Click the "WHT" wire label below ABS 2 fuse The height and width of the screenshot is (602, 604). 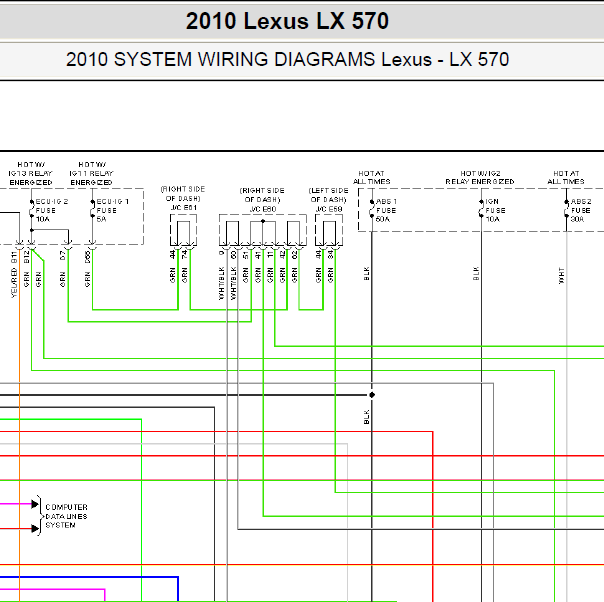[x=561, y=276]
